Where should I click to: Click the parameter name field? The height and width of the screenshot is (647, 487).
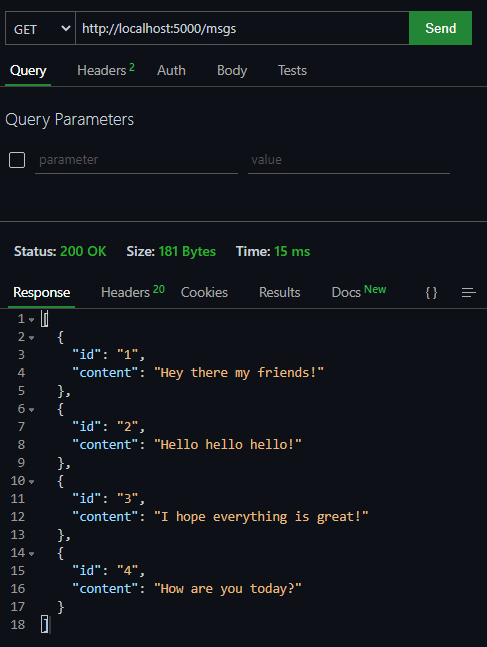pos(136,160)
